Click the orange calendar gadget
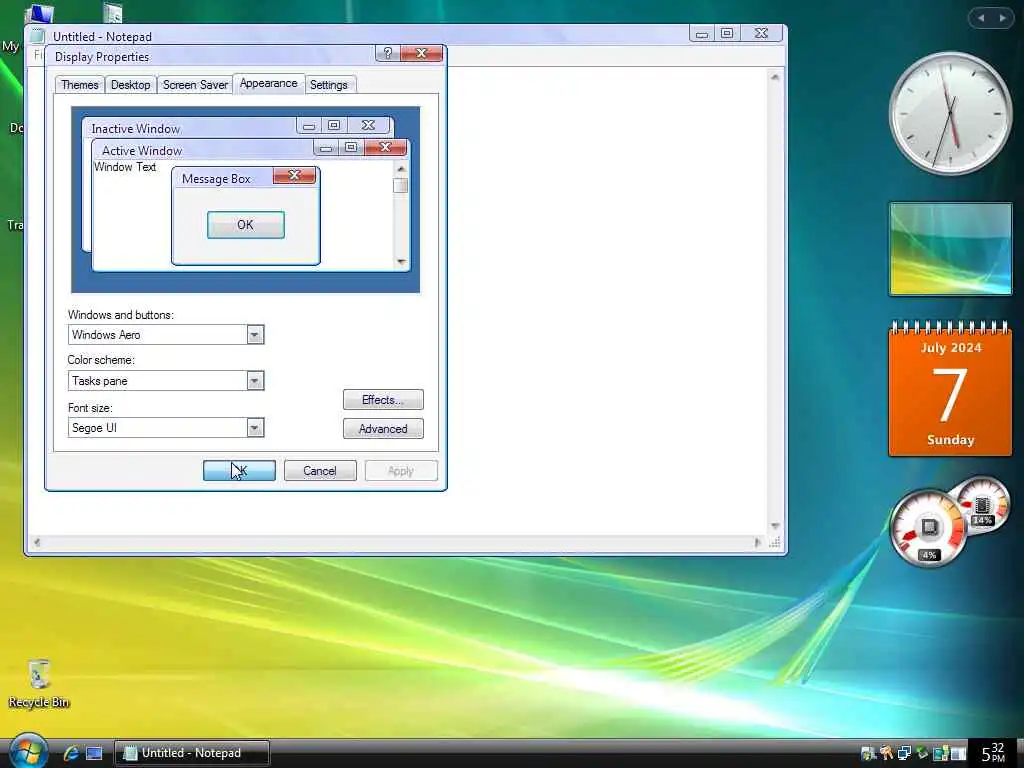The width and height of the screenshot is (1024, 768). pos(950,389)
